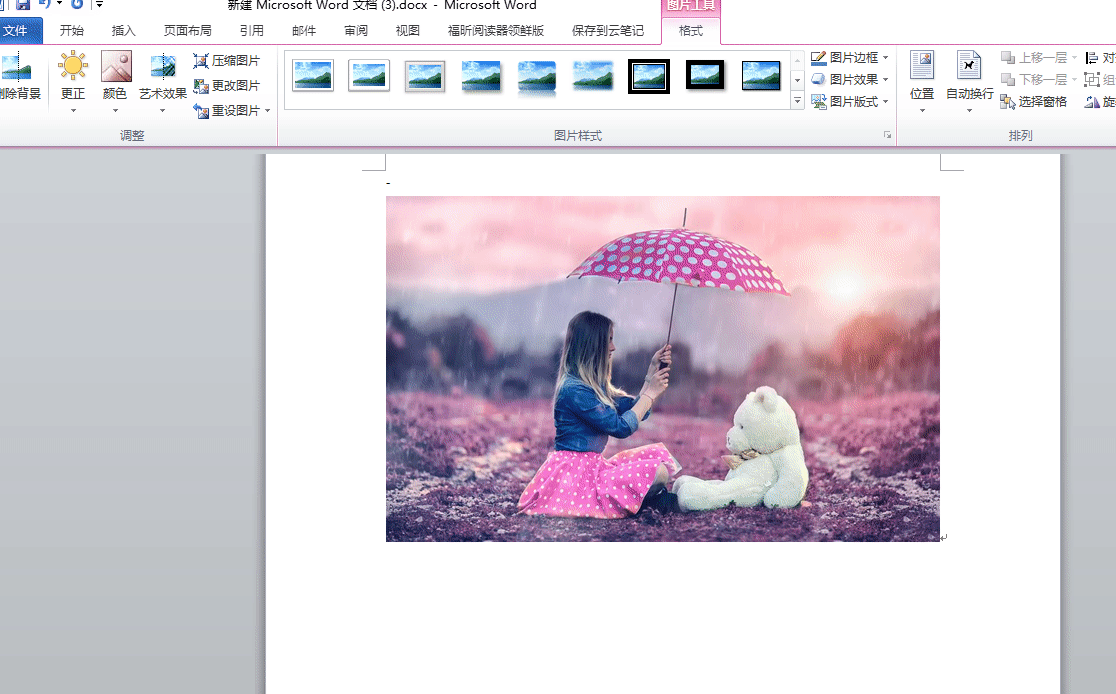Open the Position (位置) layout menu
The height and width of the screenshot is (694, 1116).
click(x=922, y=78)
